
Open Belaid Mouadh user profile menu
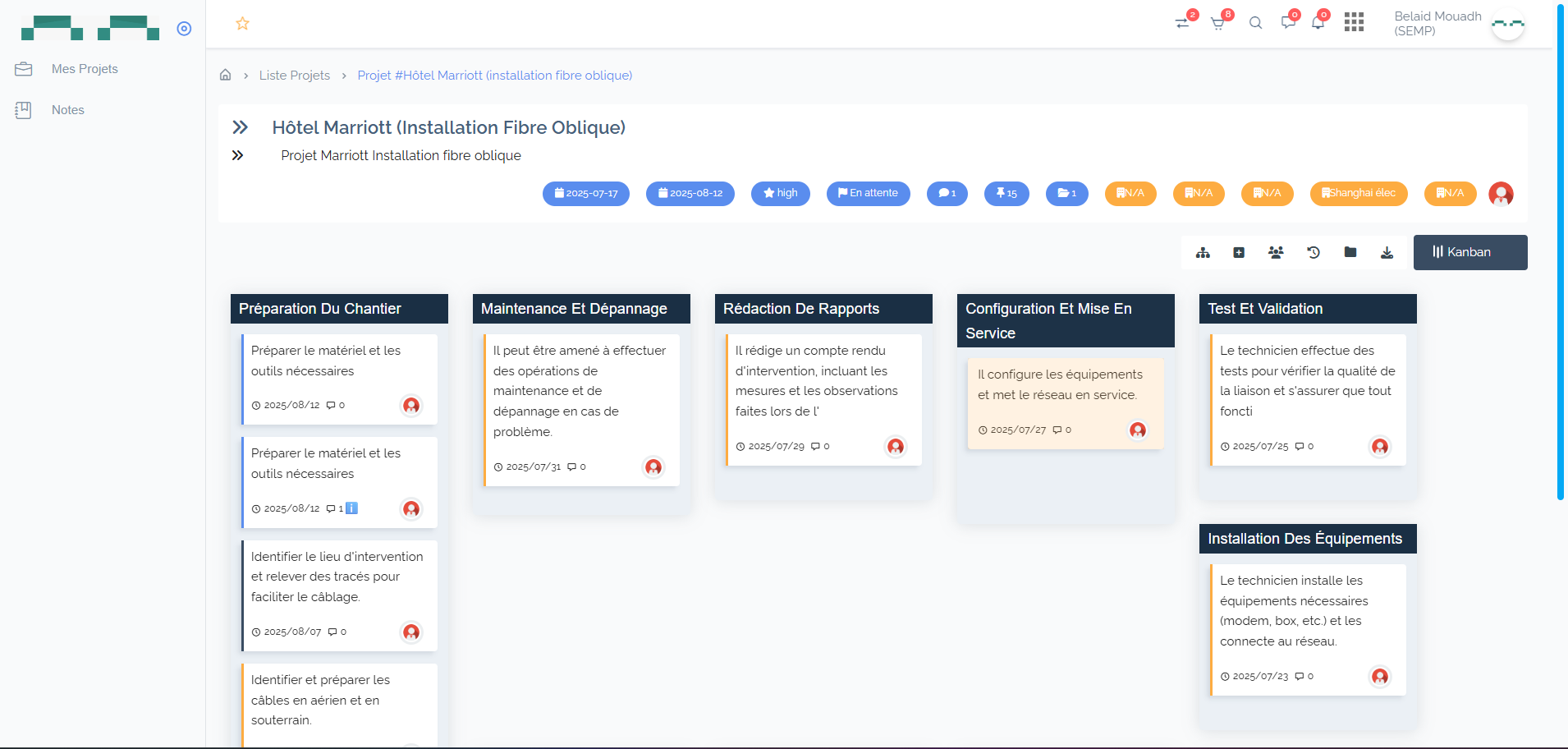(1458, 24)
